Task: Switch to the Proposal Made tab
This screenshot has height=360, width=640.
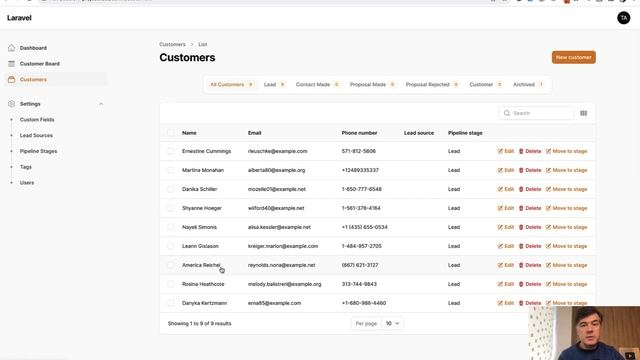Action: pos(372,84)
